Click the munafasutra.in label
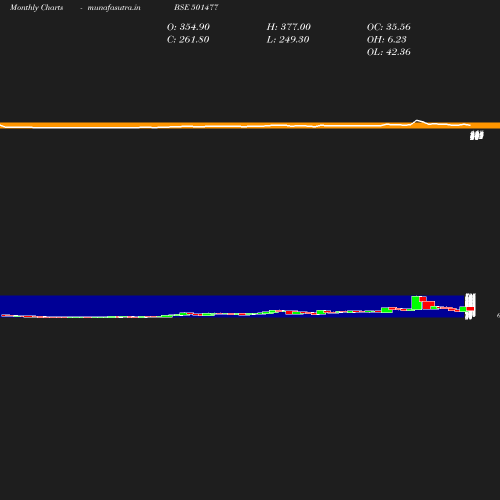The height and width of the screenshot is (500, 500). pyautogui.click(x=114, y=7)
